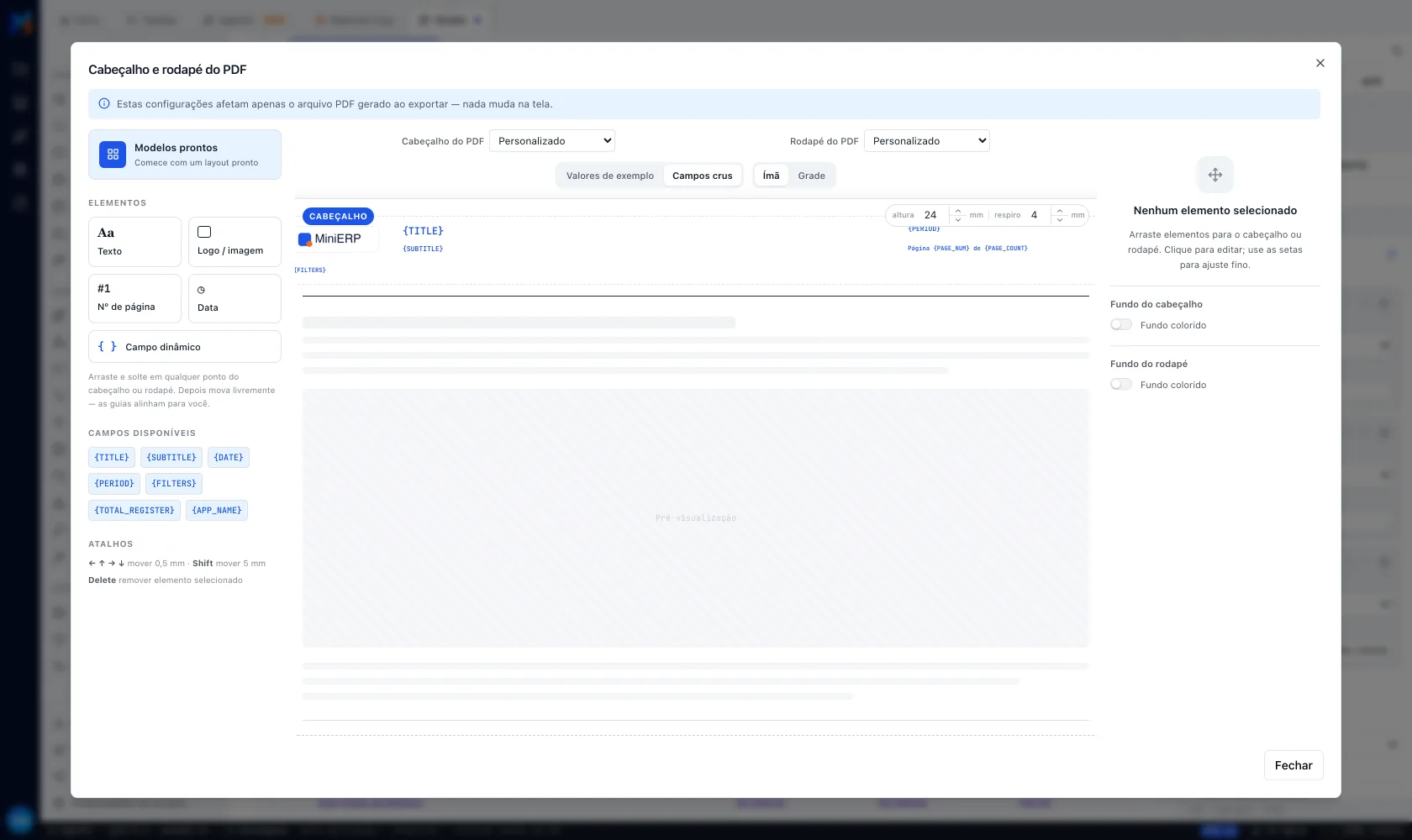The width and height of the screenshot is (1412, 840).
Task: Close the PDF header dialog with X
Action: click(x=1320, y=63)
